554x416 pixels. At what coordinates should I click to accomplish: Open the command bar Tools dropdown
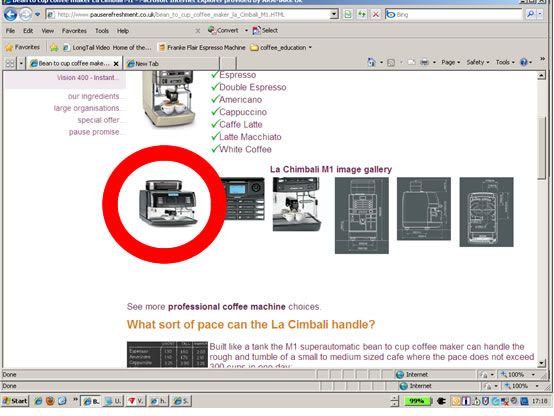pos(505,63)
